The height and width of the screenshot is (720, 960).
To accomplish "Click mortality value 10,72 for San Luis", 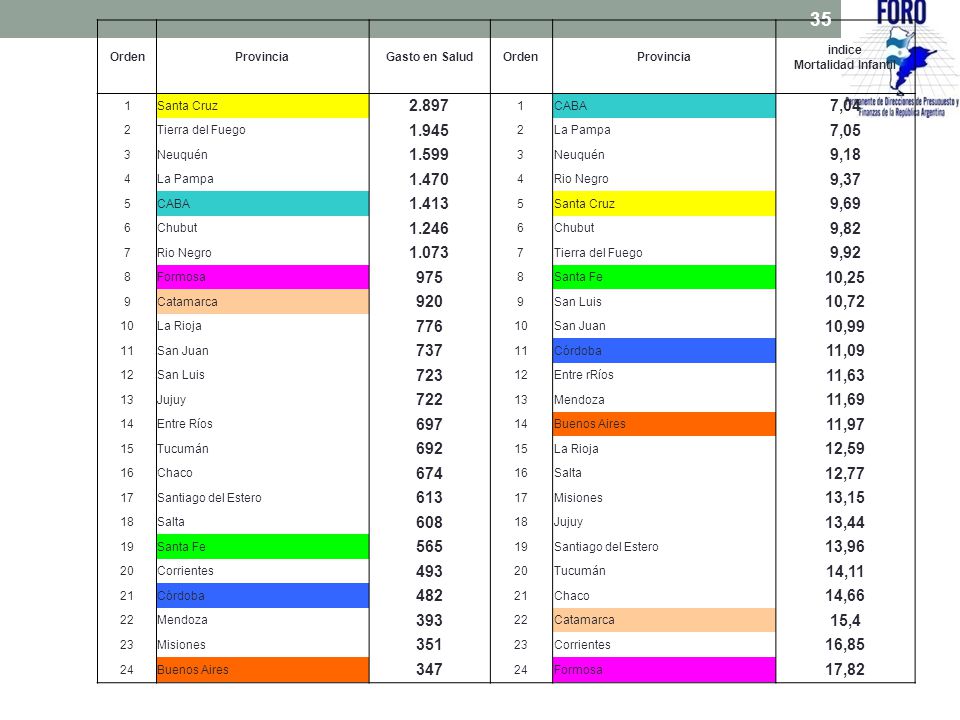I will 845,301.
